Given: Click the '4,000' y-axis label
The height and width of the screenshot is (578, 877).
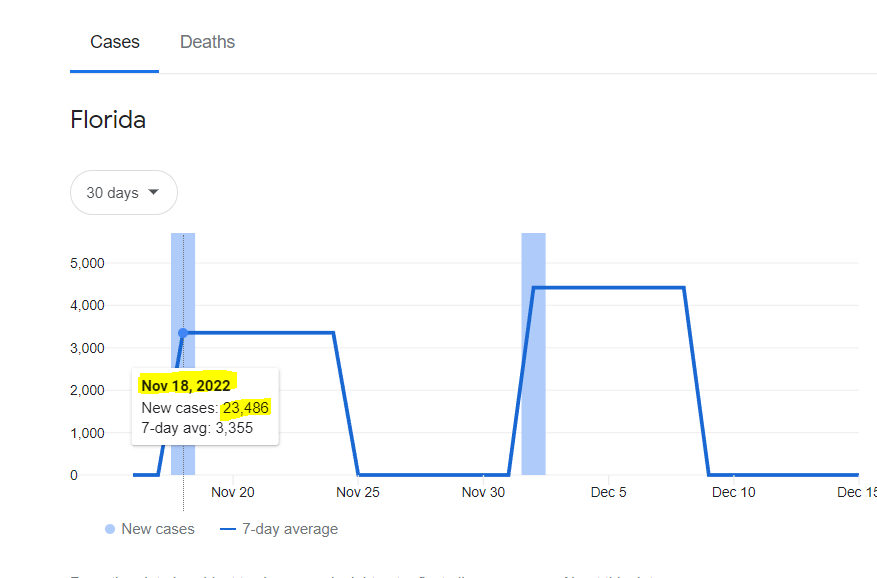Looking at the screenshot, I should tap(87, 306).
